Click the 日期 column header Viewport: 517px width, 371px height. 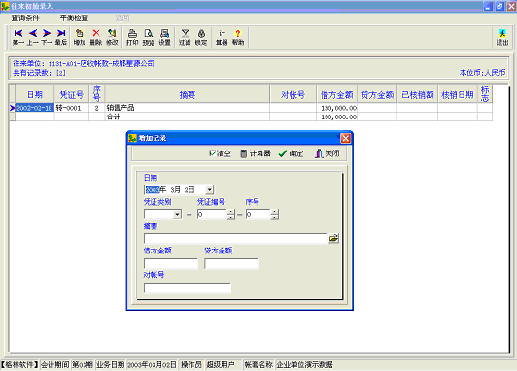[x=35, y=95]
